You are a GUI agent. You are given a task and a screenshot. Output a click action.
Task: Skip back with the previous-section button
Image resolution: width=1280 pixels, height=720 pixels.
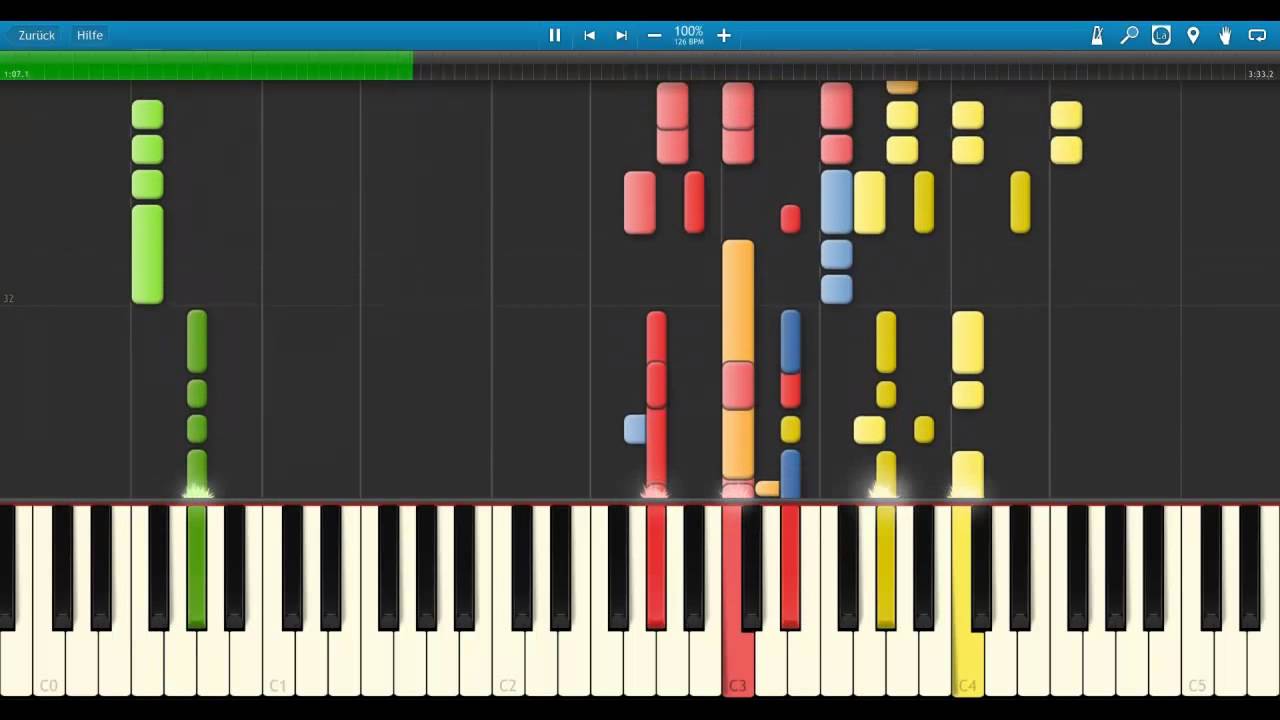(590, 35)
